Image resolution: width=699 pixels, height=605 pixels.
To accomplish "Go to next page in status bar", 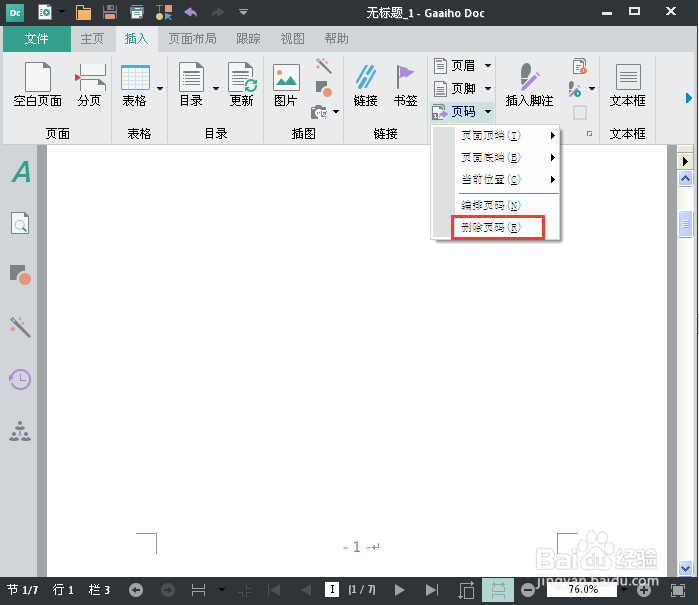I will coord(399,590).
